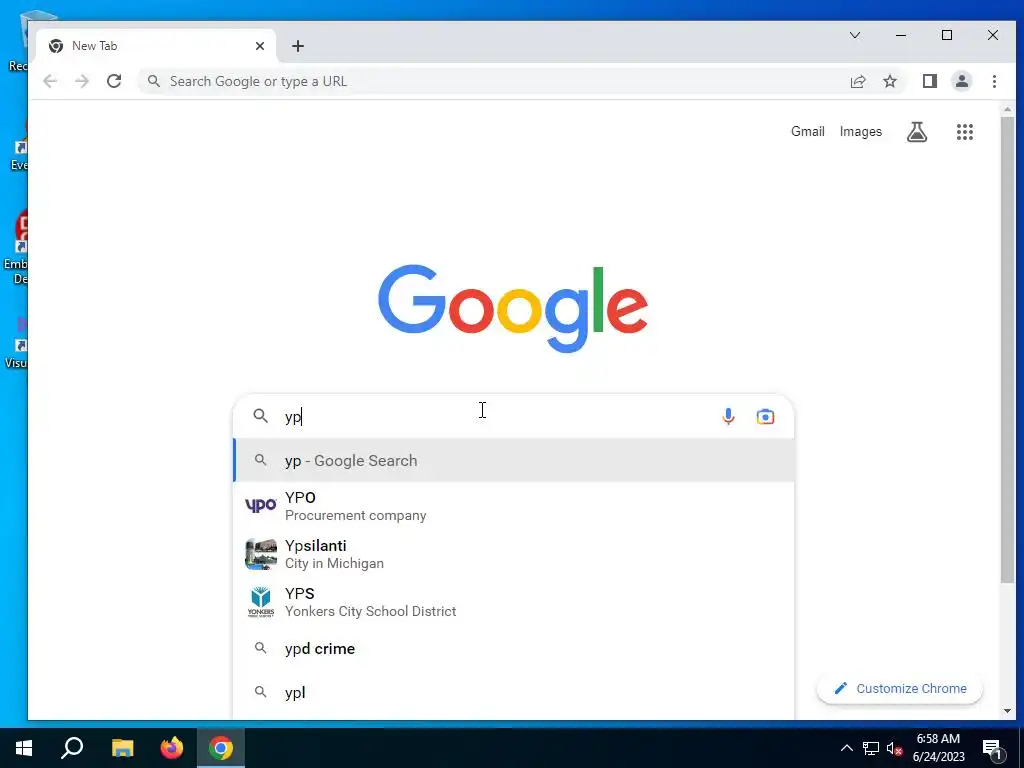Click the Ypsilanti city thumbnail image
Screen dimensions: 1024x768
[x=261, y=554]
